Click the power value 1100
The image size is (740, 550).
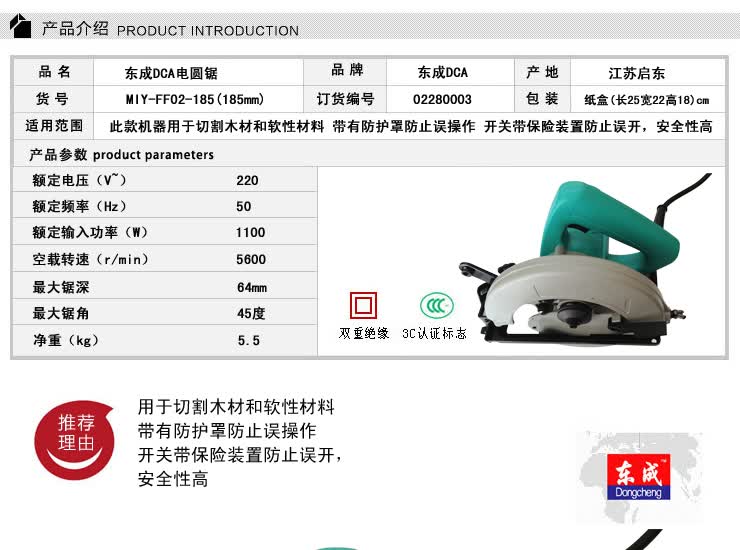click(x=251, y=233)
